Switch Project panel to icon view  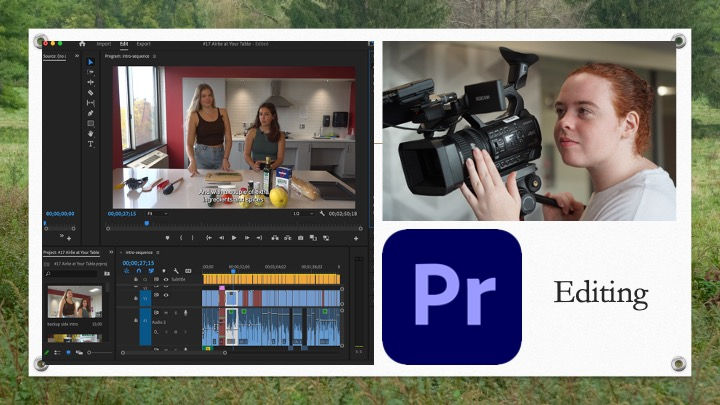pos(68,353)
